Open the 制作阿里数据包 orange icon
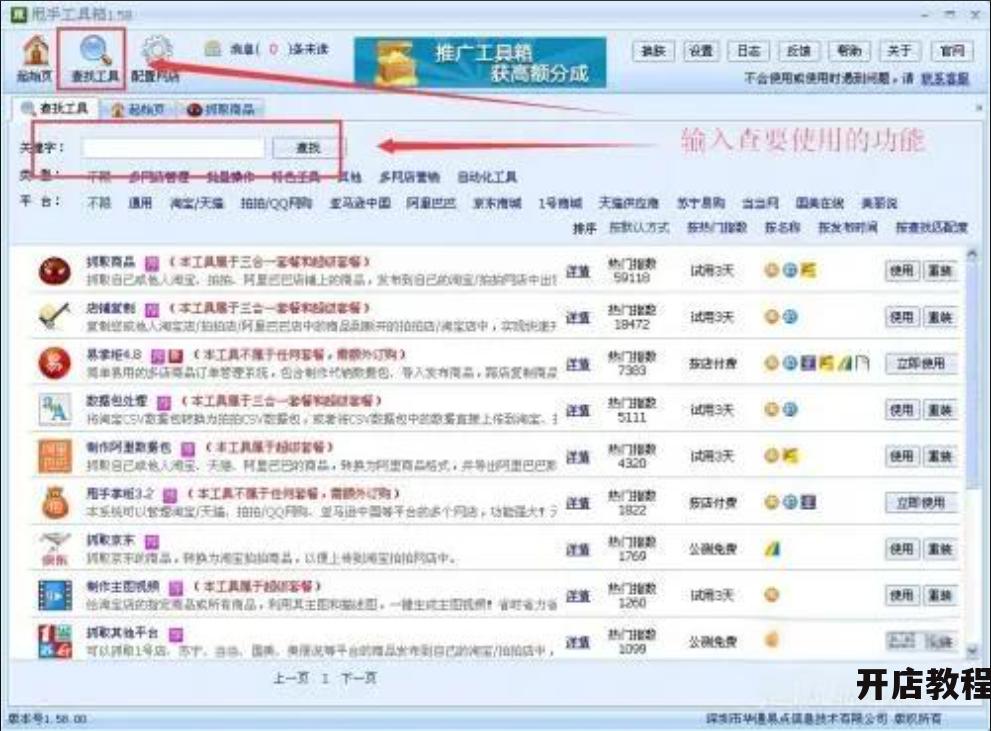Screen dimensions: 991x731 (54, 456)
